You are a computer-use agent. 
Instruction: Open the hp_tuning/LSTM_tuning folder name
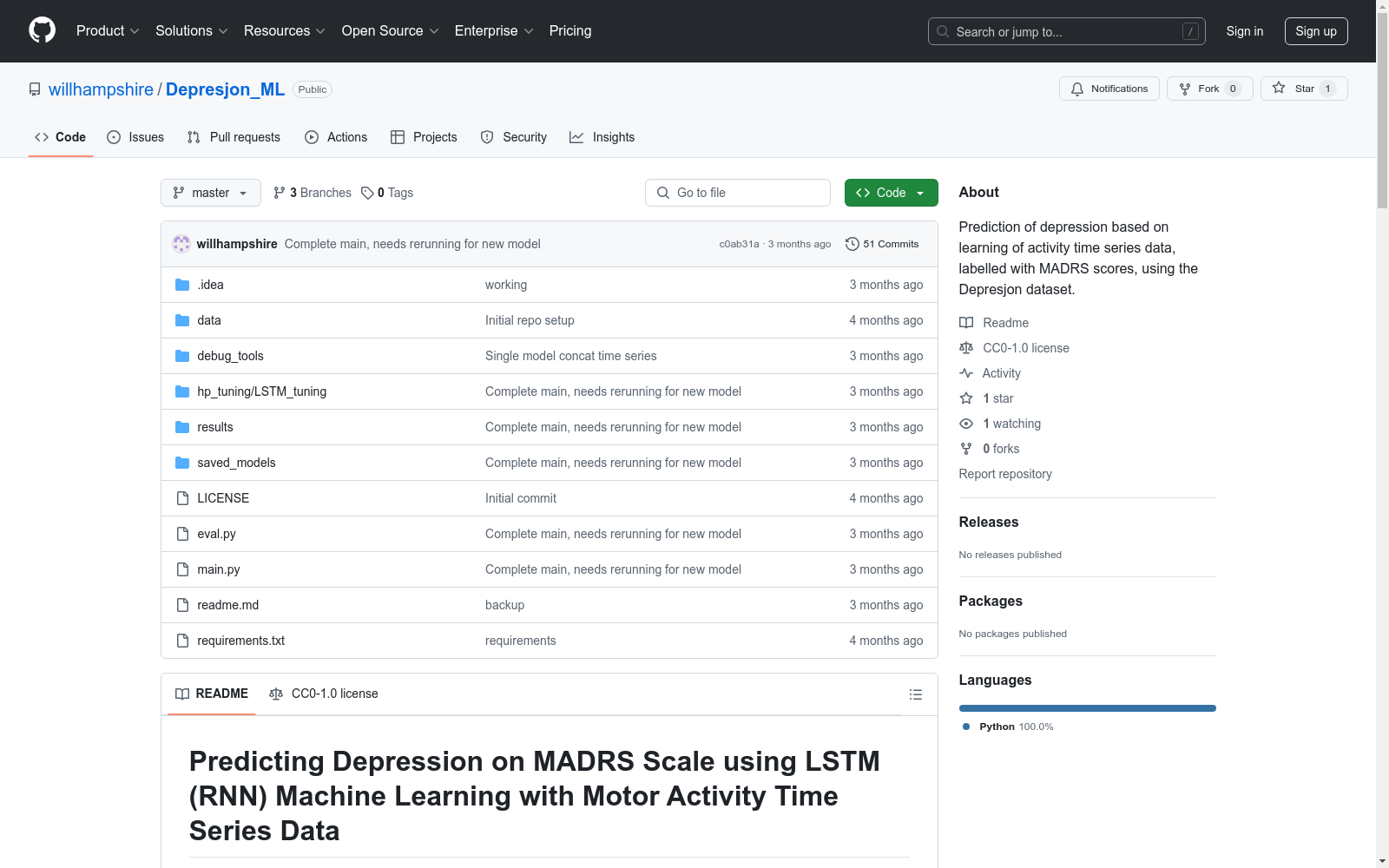[x=262, y=391]
